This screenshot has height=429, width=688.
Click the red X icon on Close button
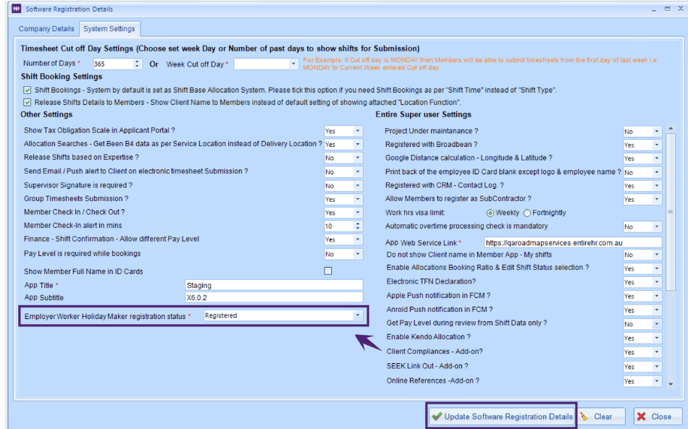click(x=641, y=416)
